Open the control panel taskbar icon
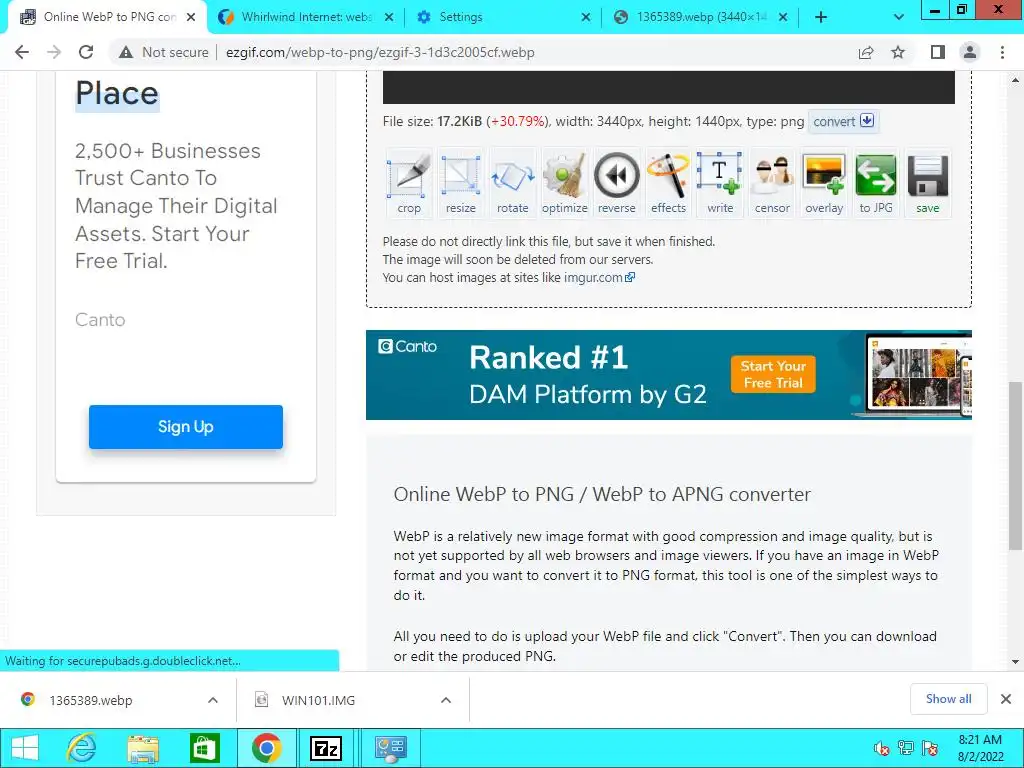1024x768 pixels. click(x=391, y=748)
